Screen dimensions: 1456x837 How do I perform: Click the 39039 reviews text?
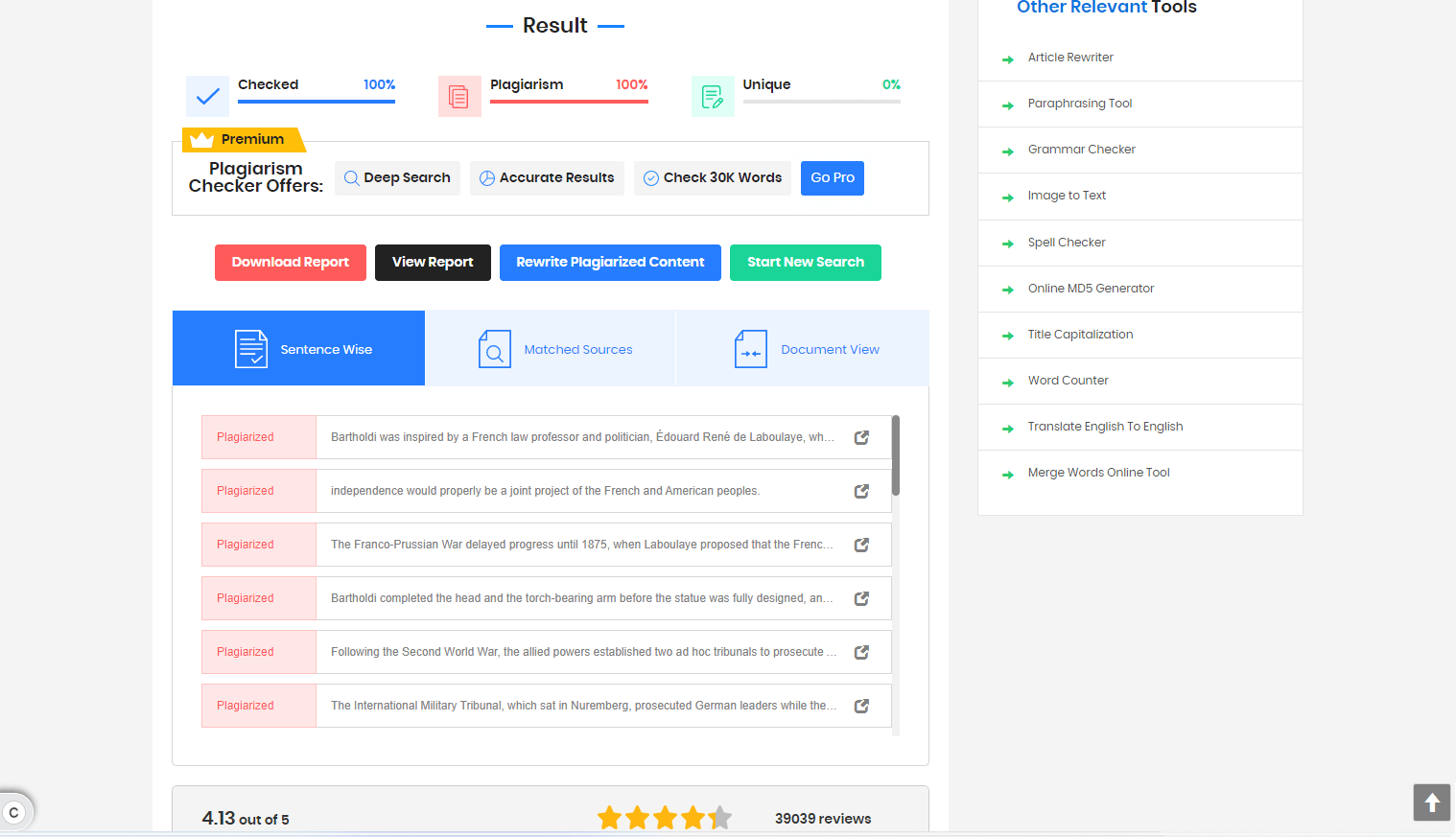[823, 819]
